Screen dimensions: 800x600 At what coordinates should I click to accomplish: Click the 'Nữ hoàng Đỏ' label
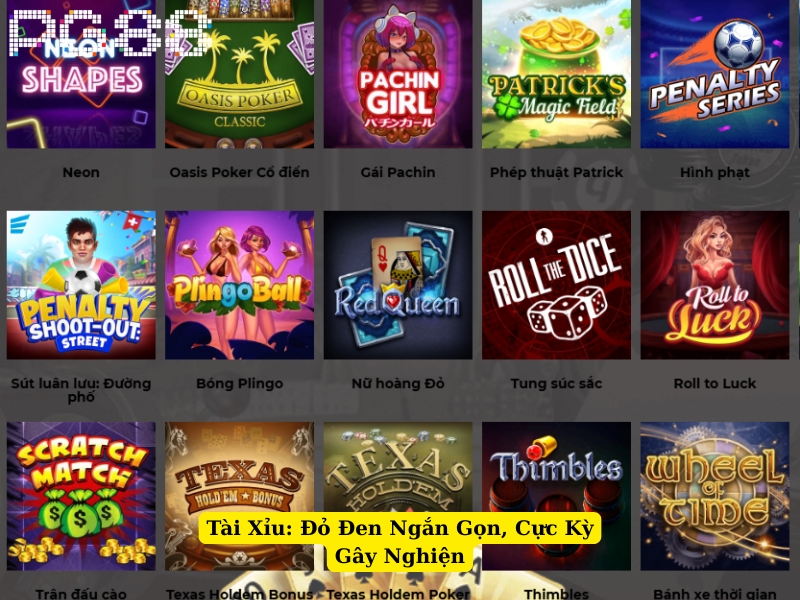(x=398, y=384)
